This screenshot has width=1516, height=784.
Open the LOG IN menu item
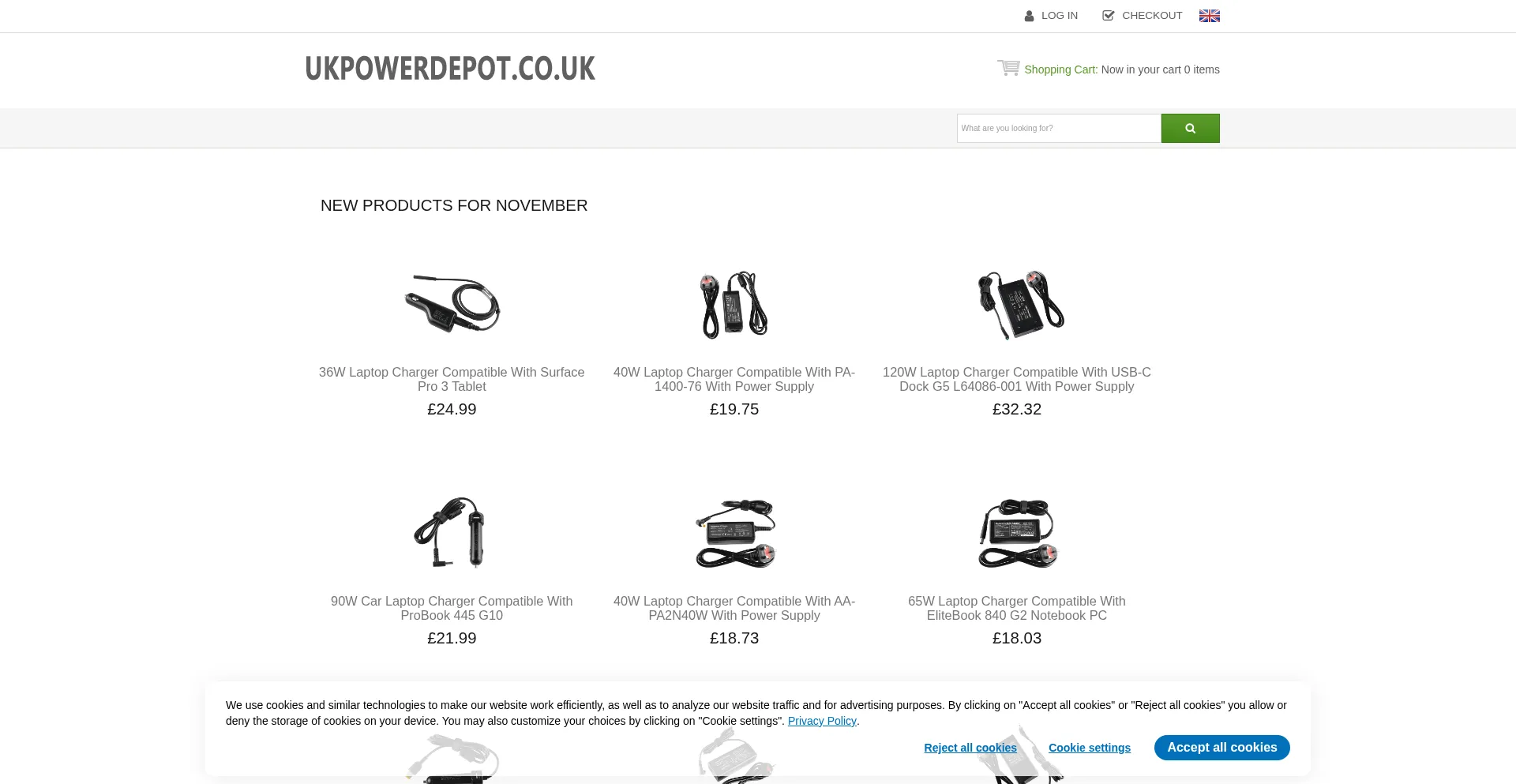pyautogui.click(x=1060, y=16)
